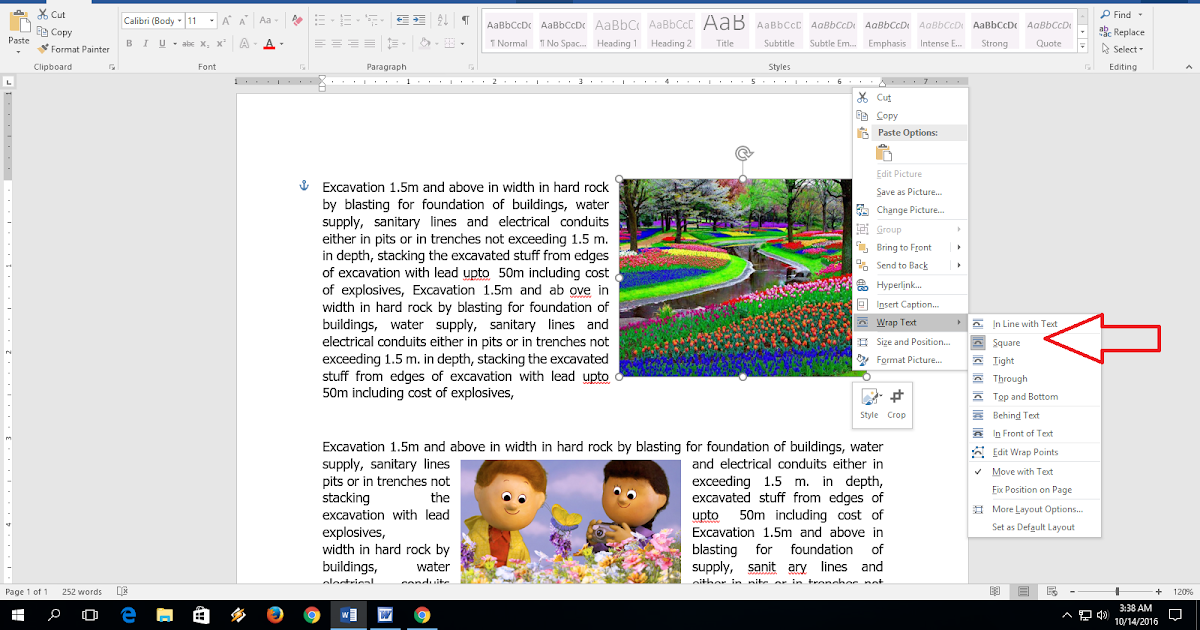This screenshot has width=1200, height=630.
Task: Collapse the ribbon with the chevron
Action: point(1190,67)
